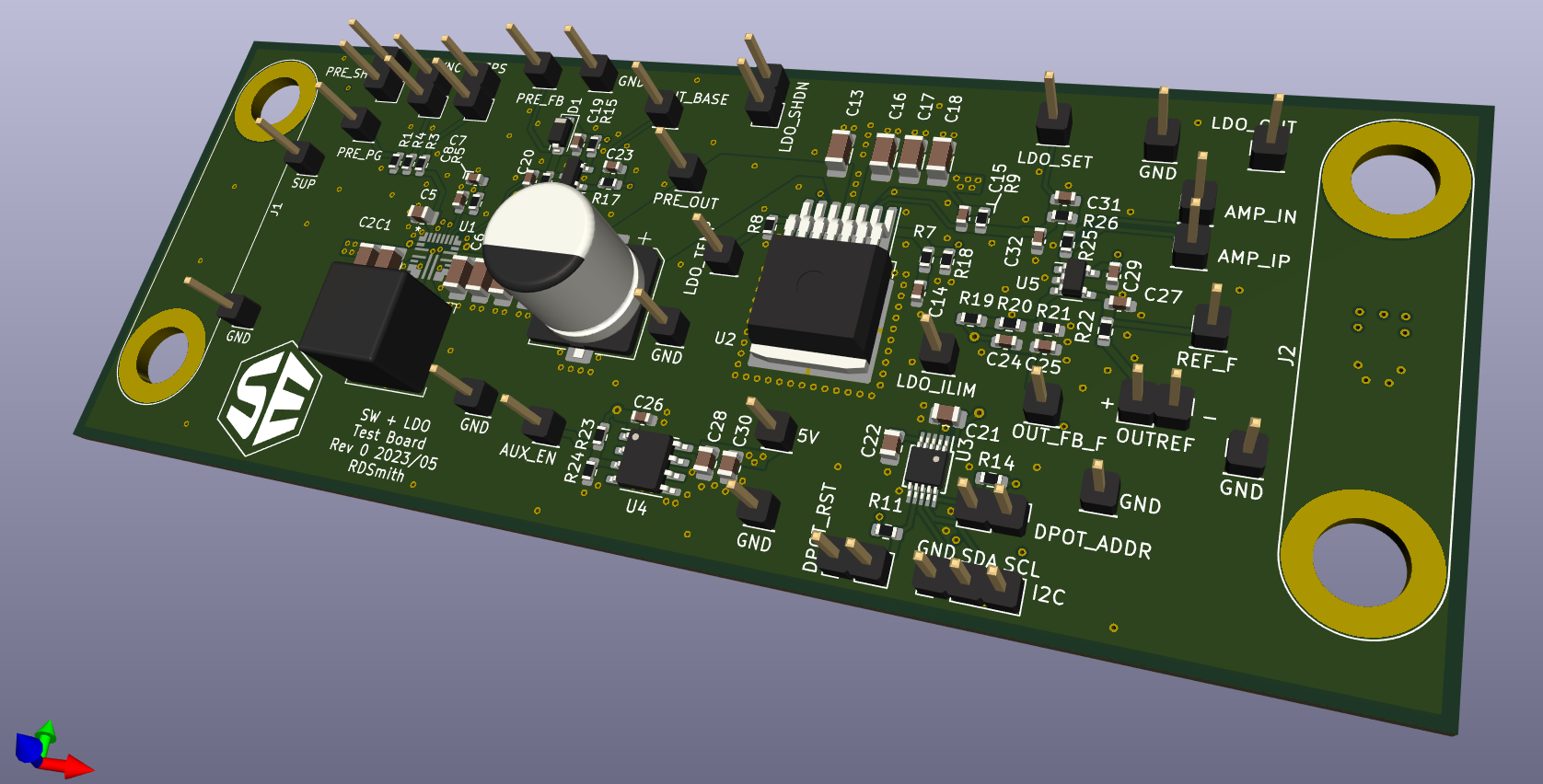Click the R26 reference designator text
The width and height of the screenshot is (1543, 784).
(1100, 222)
